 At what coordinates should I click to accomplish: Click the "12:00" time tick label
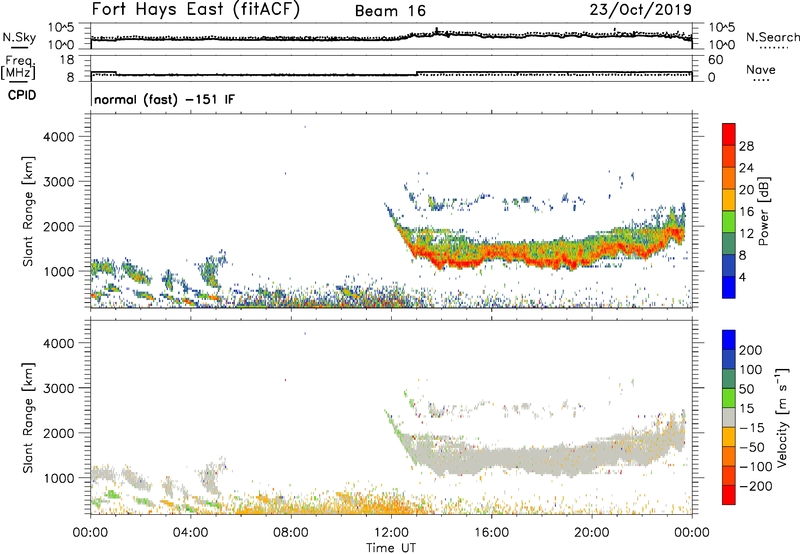coord(391,533)
